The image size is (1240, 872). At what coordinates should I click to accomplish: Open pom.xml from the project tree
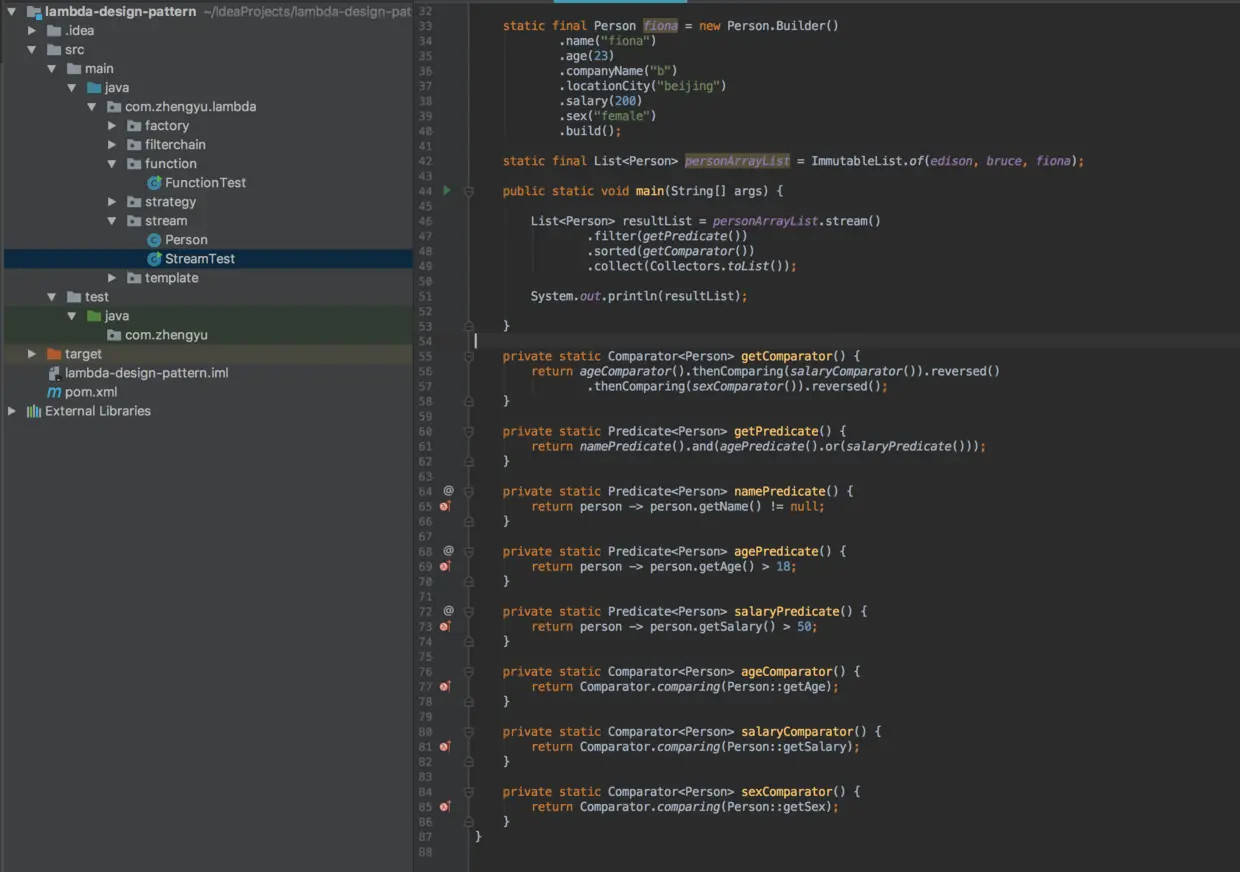point(91,392)
